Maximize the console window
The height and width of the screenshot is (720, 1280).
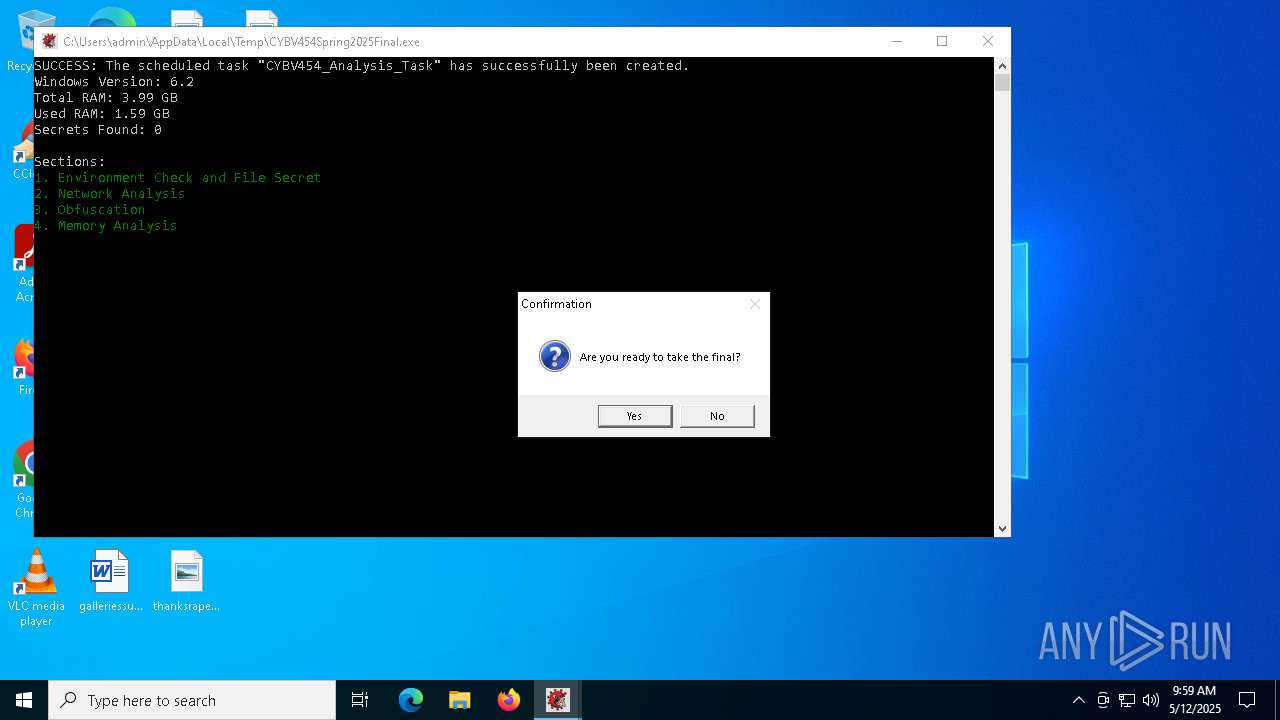click(x=942, y=41)
